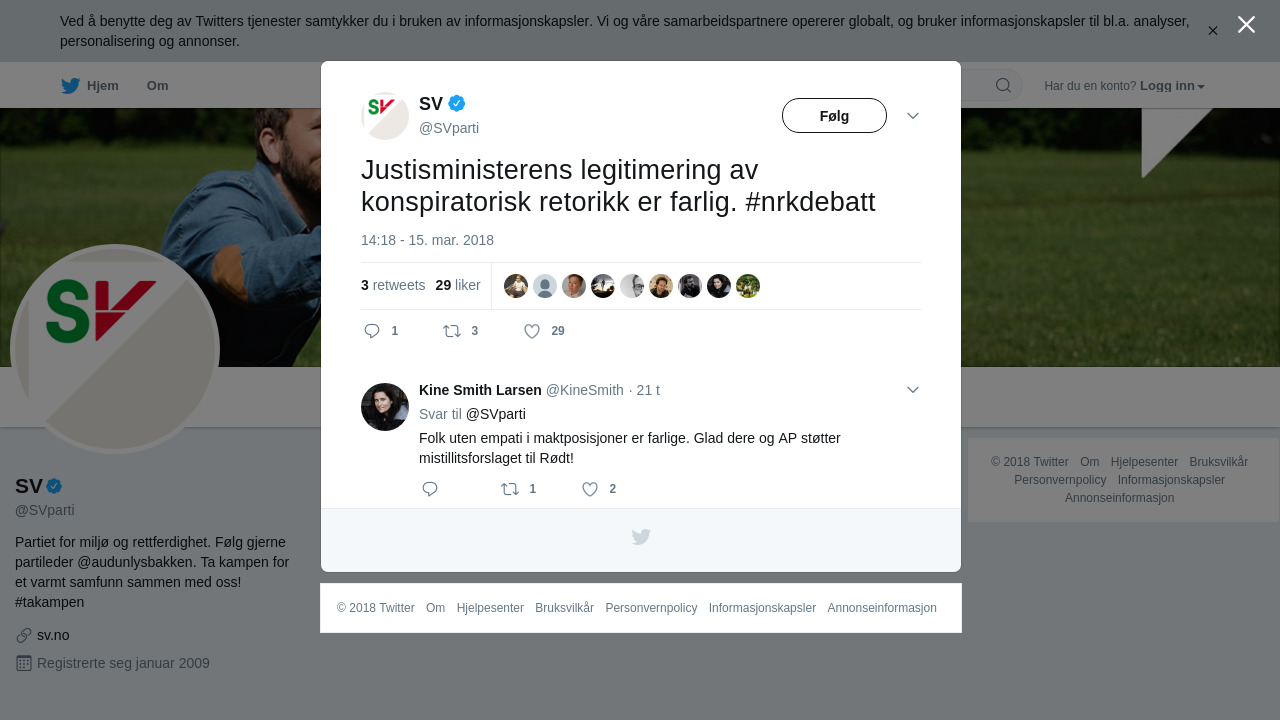
Task: Reply to Kine Smith Larsen's comment
Action: coord(430,489)
